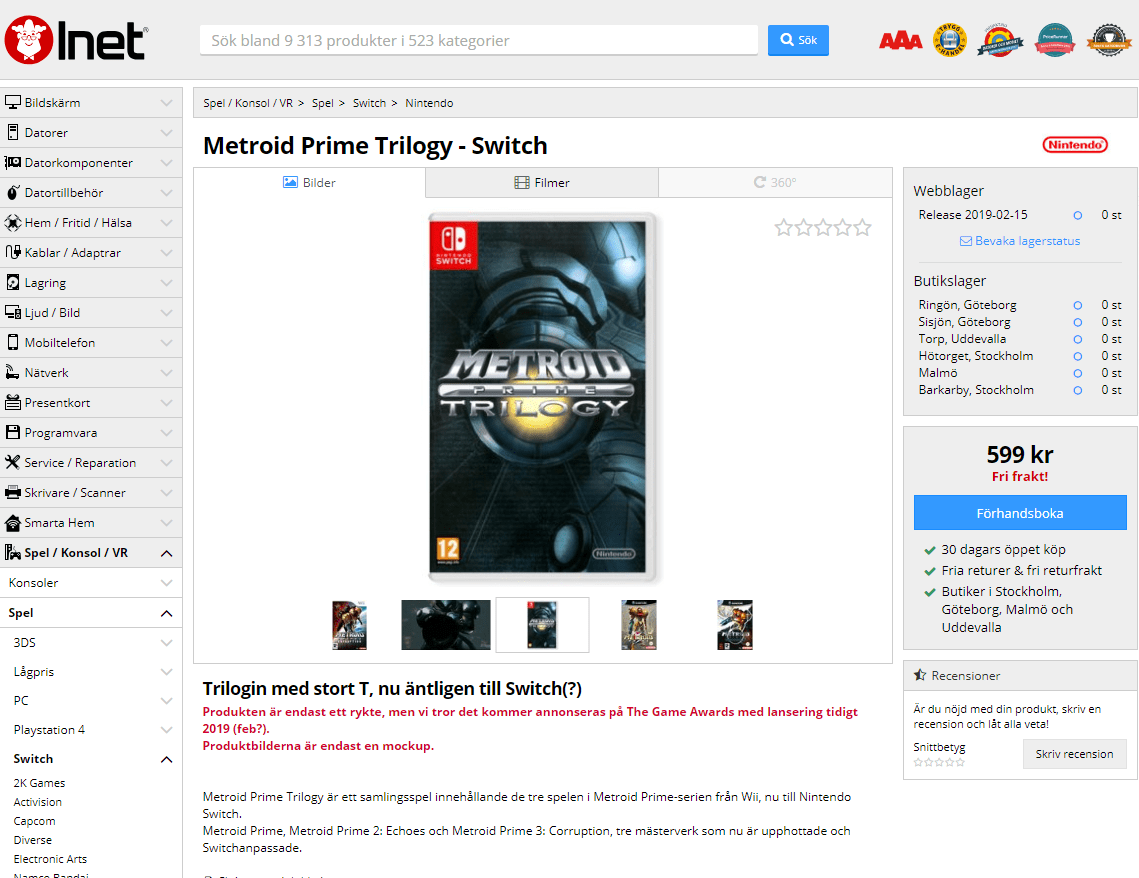This screenshot has height=878, width=1139.
Task: Switch to the Filmer tab
Action: point(542,182)
